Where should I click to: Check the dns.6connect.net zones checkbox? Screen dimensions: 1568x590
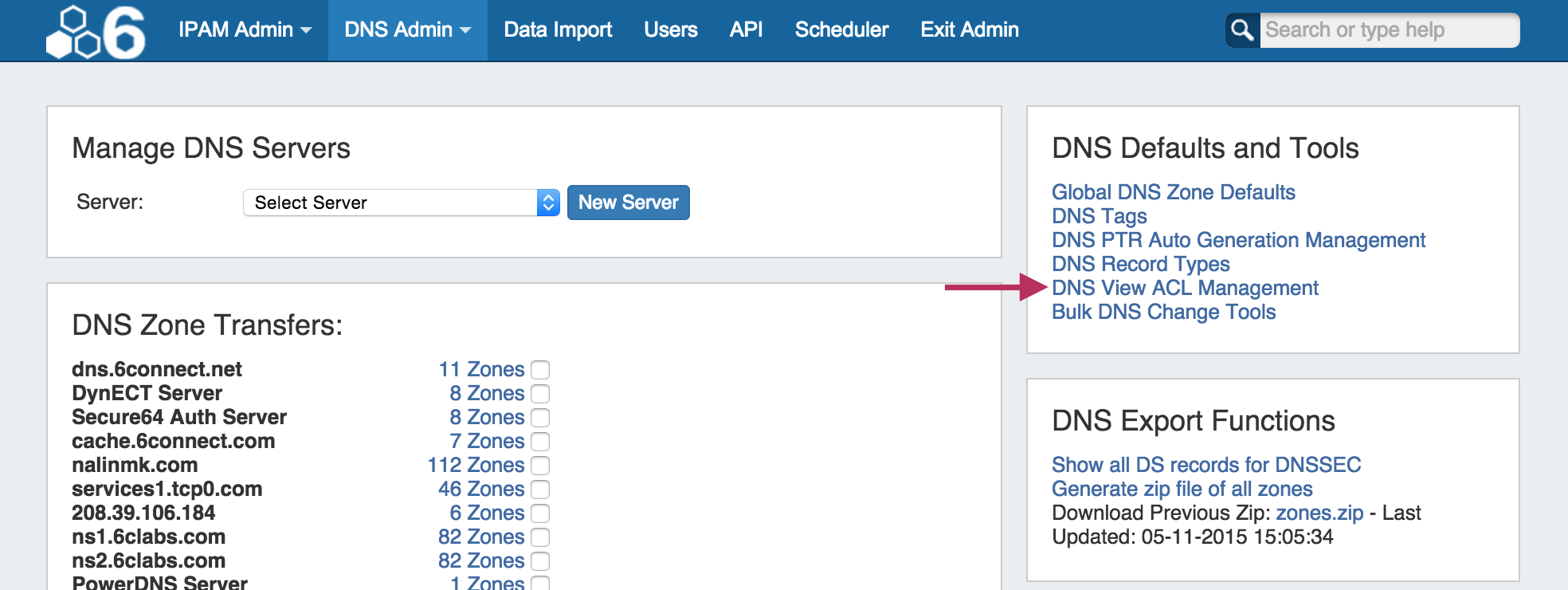(x=540, y=370)
